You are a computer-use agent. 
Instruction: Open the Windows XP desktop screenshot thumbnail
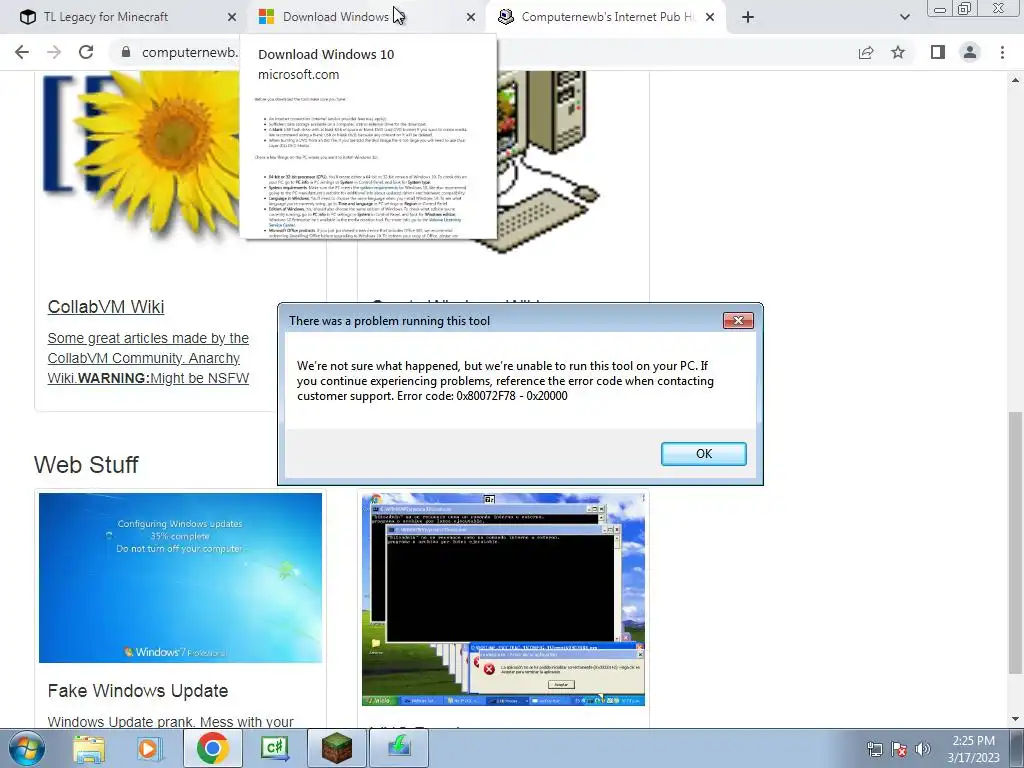point(504,600)
